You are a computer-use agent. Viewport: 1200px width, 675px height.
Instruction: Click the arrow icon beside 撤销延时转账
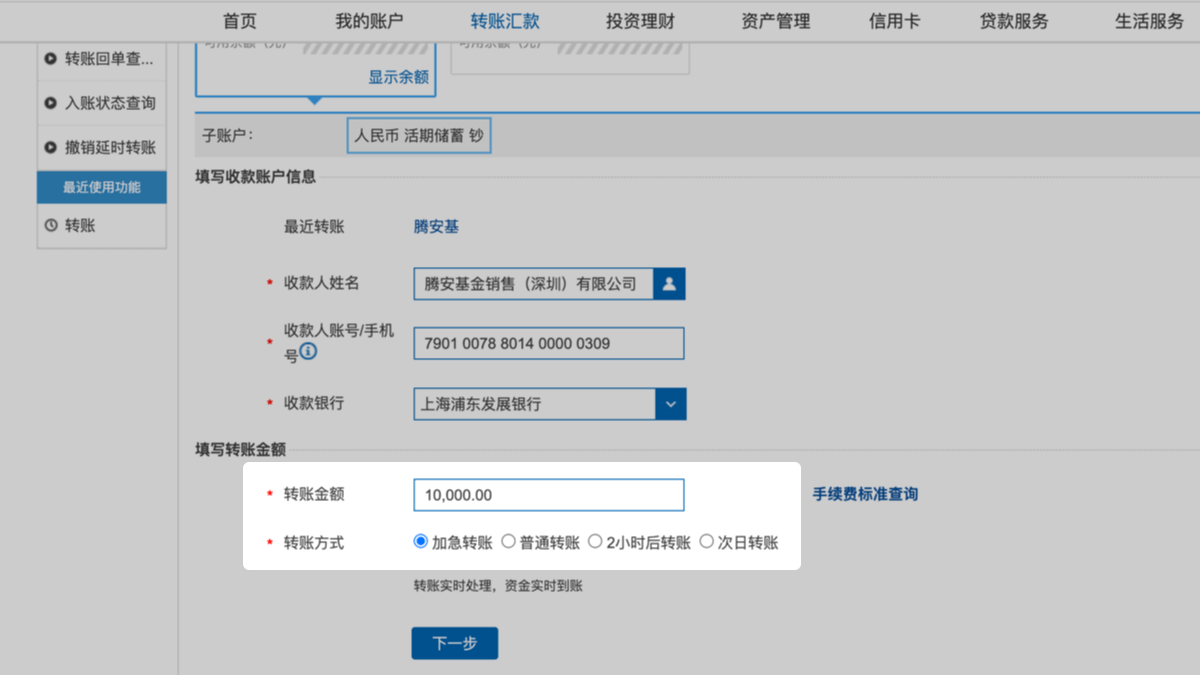[51, 148]
